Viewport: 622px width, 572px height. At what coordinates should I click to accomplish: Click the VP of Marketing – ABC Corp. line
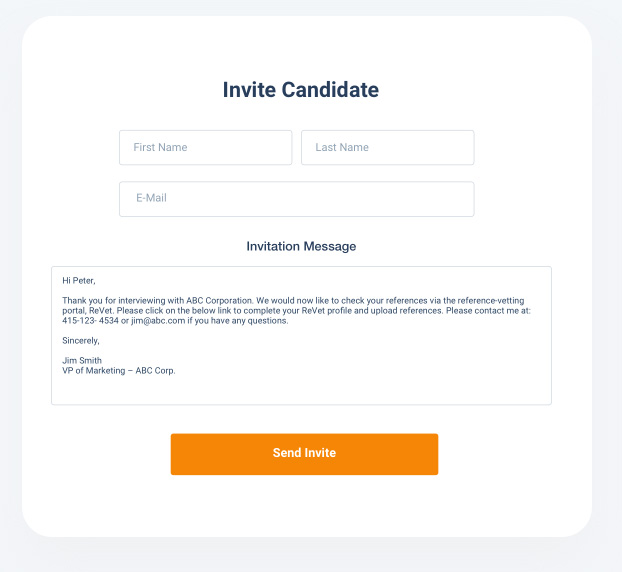[x=119, y=370]
